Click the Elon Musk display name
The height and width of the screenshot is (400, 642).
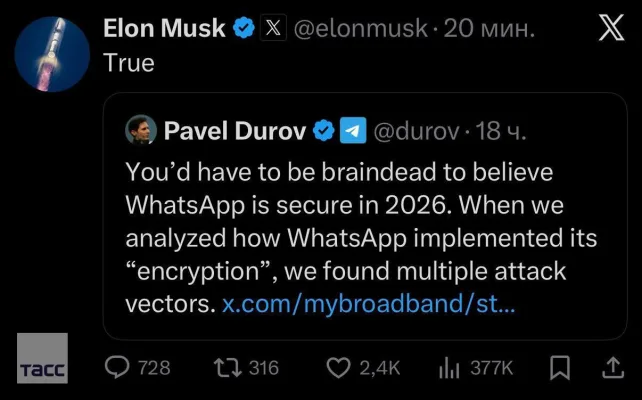[x=164, y=30]
